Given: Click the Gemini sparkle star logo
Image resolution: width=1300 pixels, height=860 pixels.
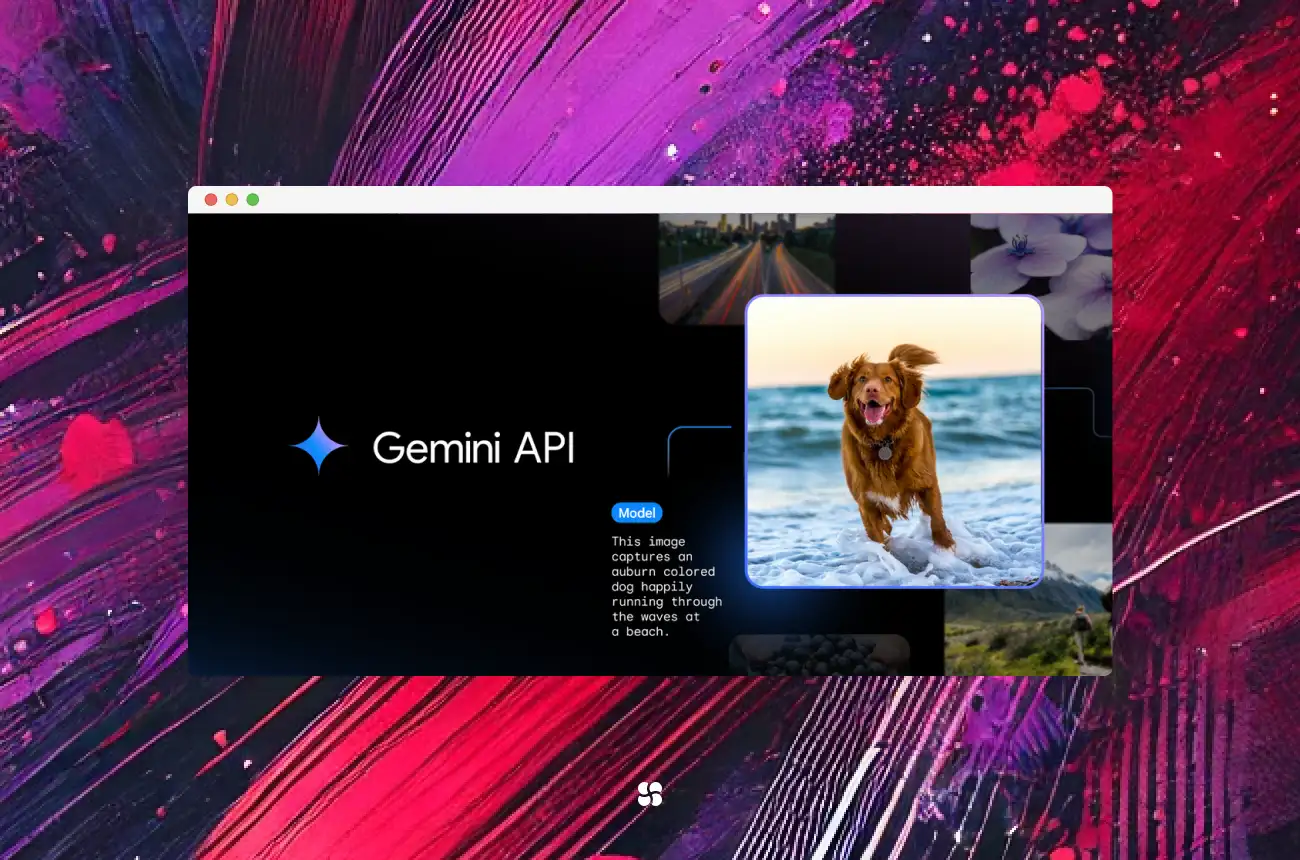Looking at the screenshot, I should [319, 445].
